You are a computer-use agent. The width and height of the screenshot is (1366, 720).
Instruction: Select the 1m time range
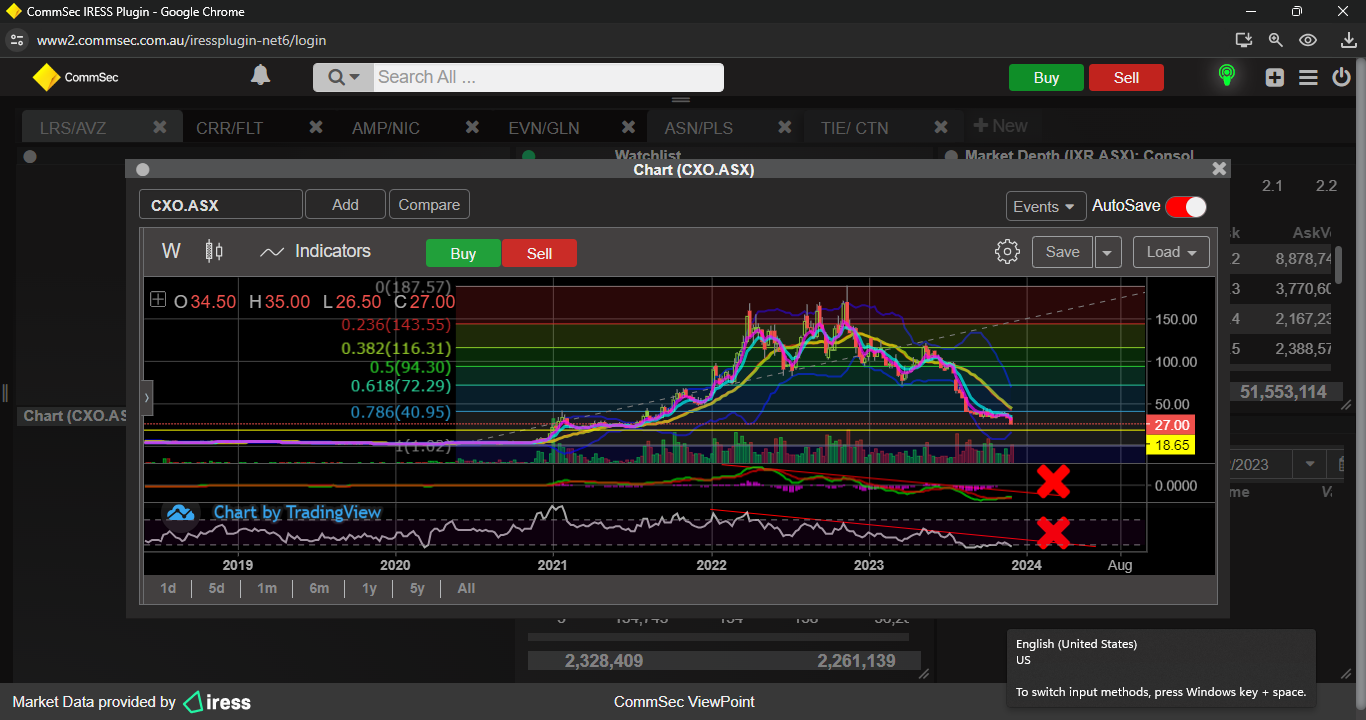pos(266,588)
